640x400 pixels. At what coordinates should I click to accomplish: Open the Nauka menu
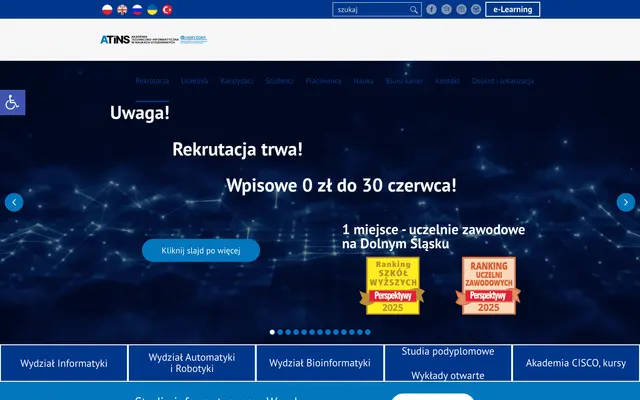[363, 81]
